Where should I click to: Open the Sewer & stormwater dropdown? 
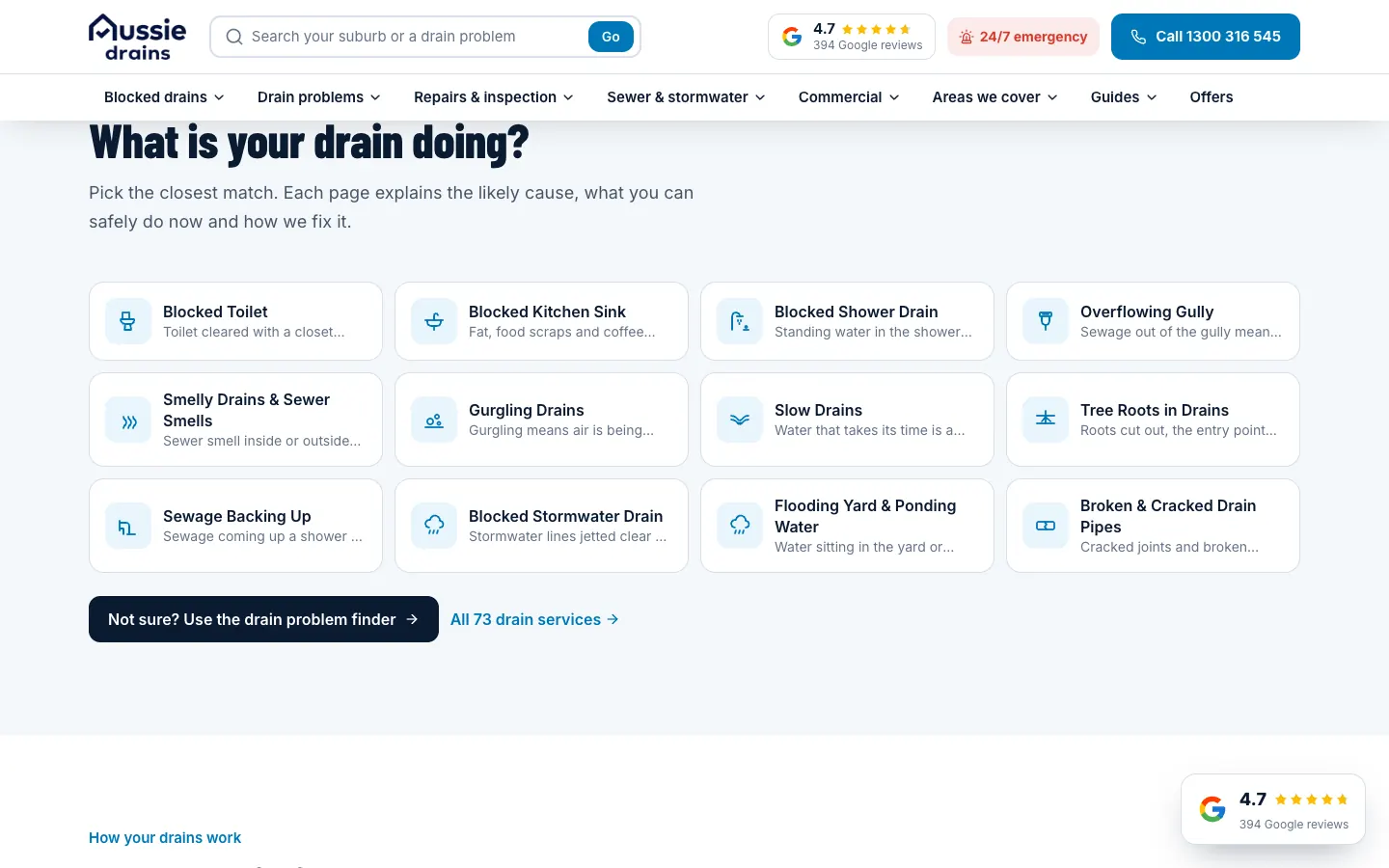(x=686, y=97)
